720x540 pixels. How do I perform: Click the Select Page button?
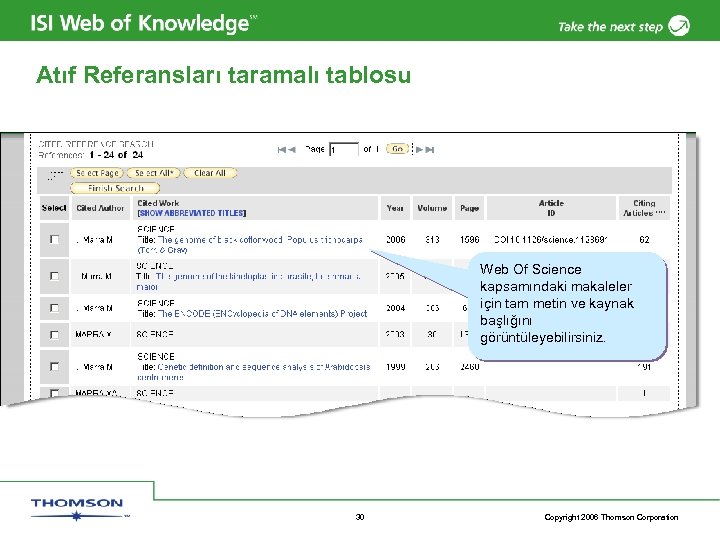(x=97, y=173)
